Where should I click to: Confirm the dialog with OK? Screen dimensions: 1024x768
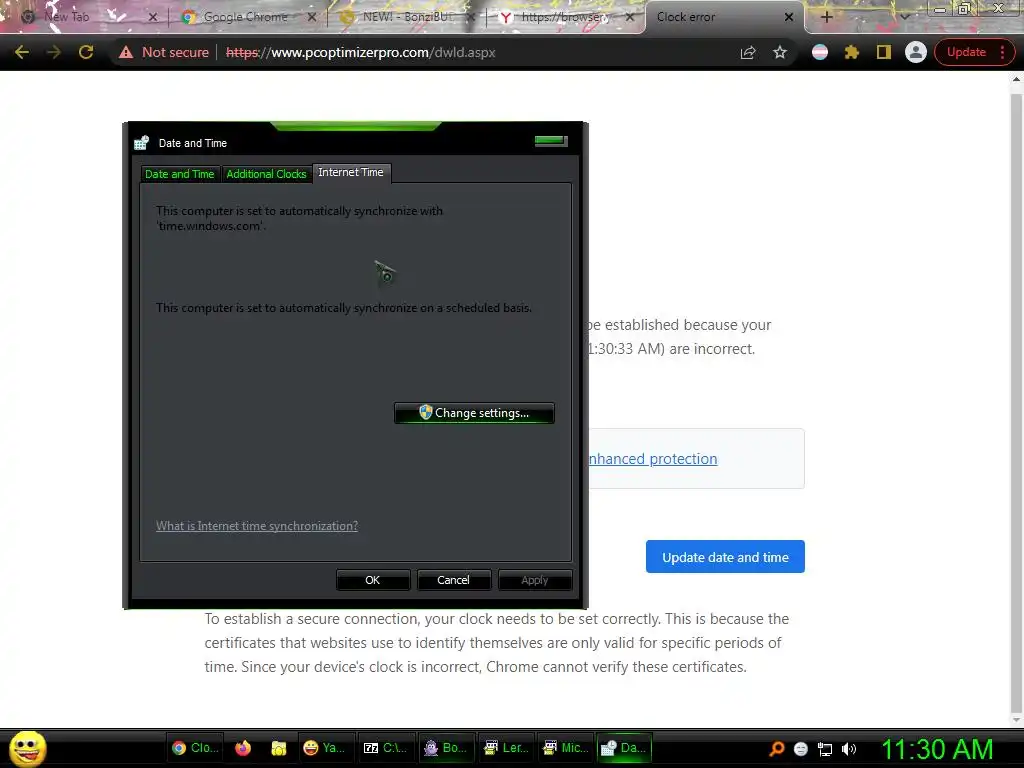tap(372, 580)
